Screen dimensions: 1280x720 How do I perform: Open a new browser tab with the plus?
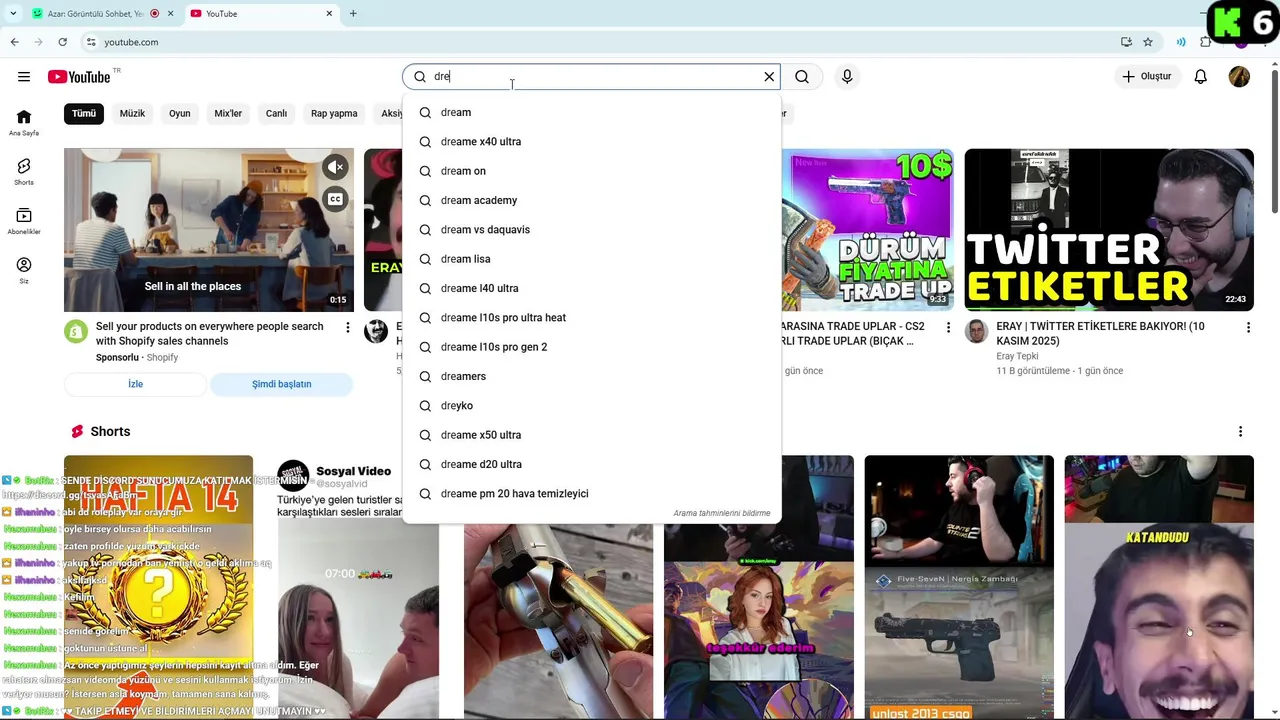[x=353, y=14]
